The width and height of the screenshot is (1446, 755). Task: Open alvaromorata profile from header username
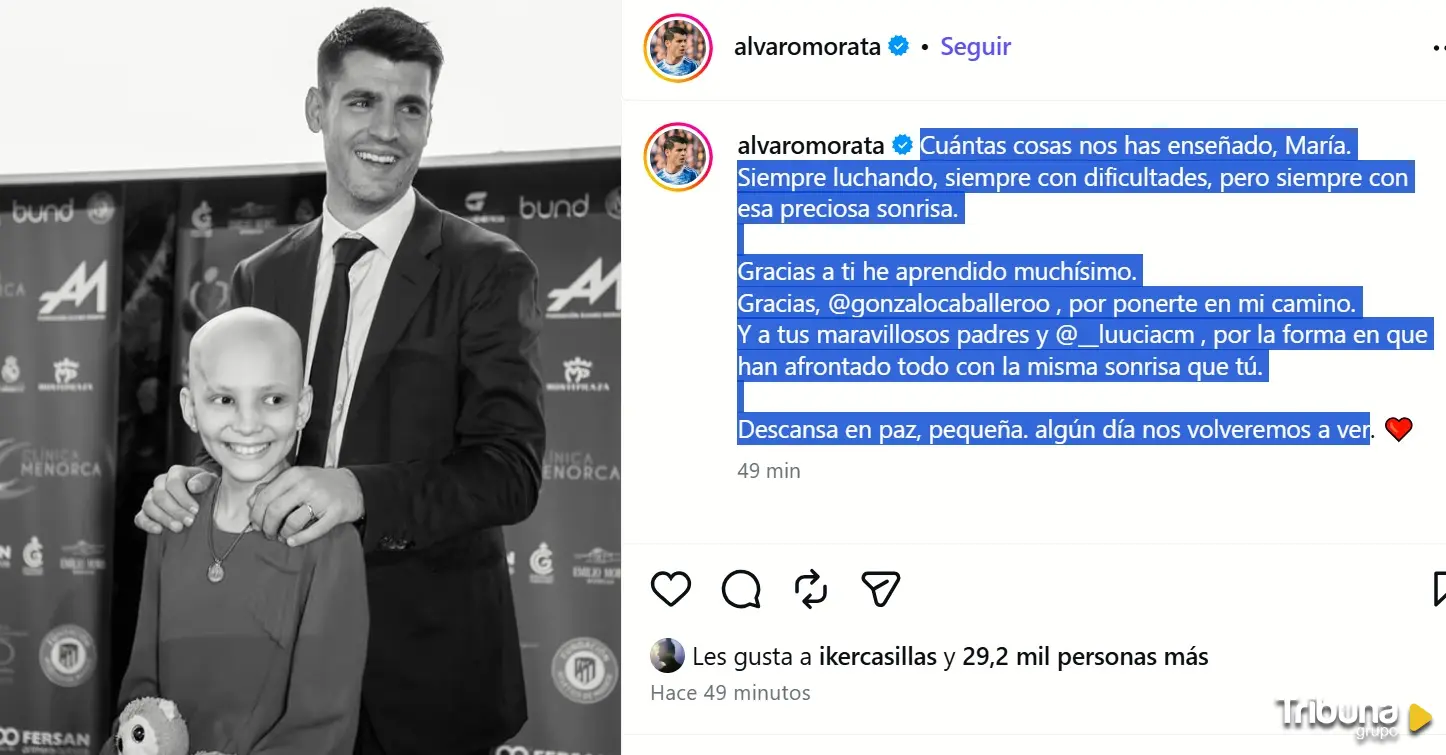pos(807,47)
